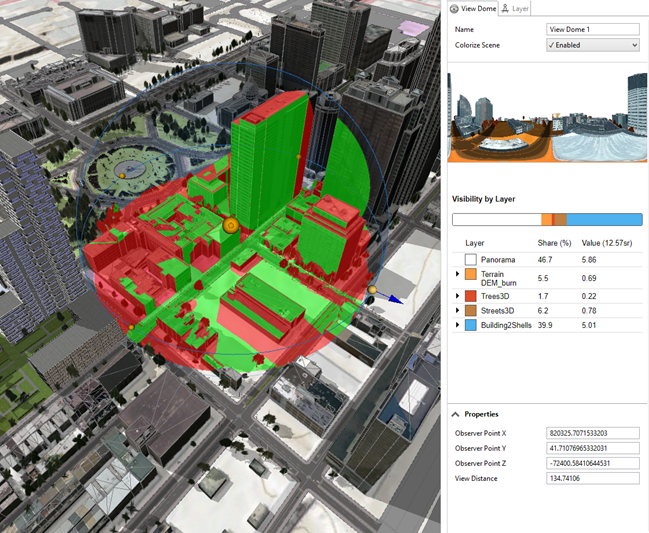Click the white Panorama color swatch
The width and height of the screenshot is (649, 533).
(470, 259)
